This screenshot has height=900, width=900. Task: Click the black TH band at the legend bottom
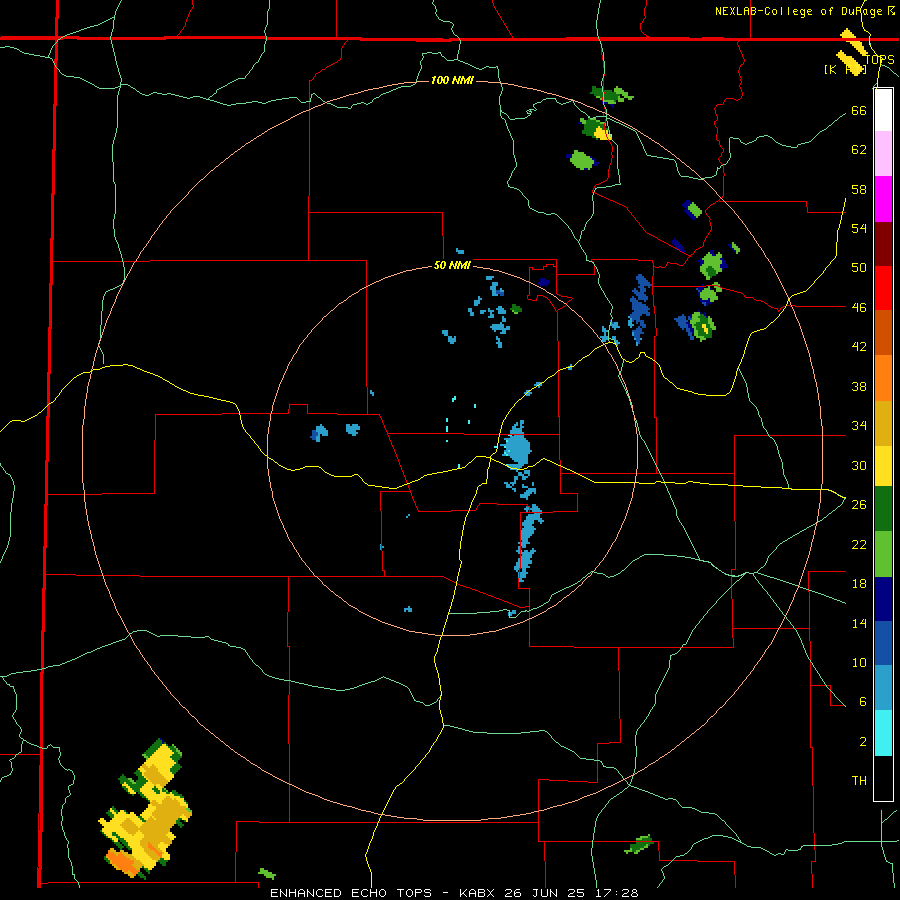883,778
